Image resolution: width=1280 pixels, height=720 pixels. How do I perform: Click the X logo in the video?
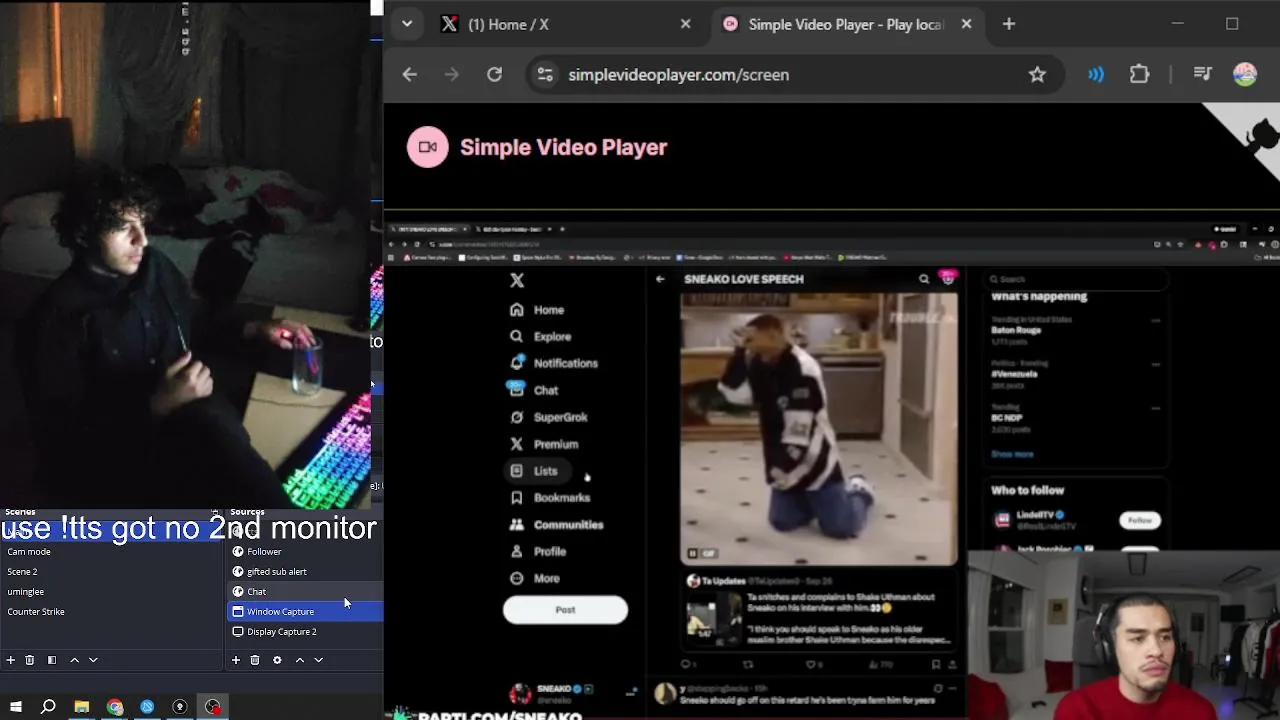(517, 281)
